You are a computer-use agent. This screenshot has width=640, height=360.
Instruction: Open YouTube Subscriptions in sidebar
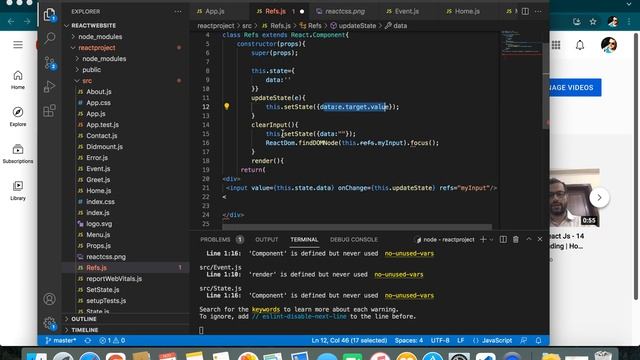[x=18, y=153]
